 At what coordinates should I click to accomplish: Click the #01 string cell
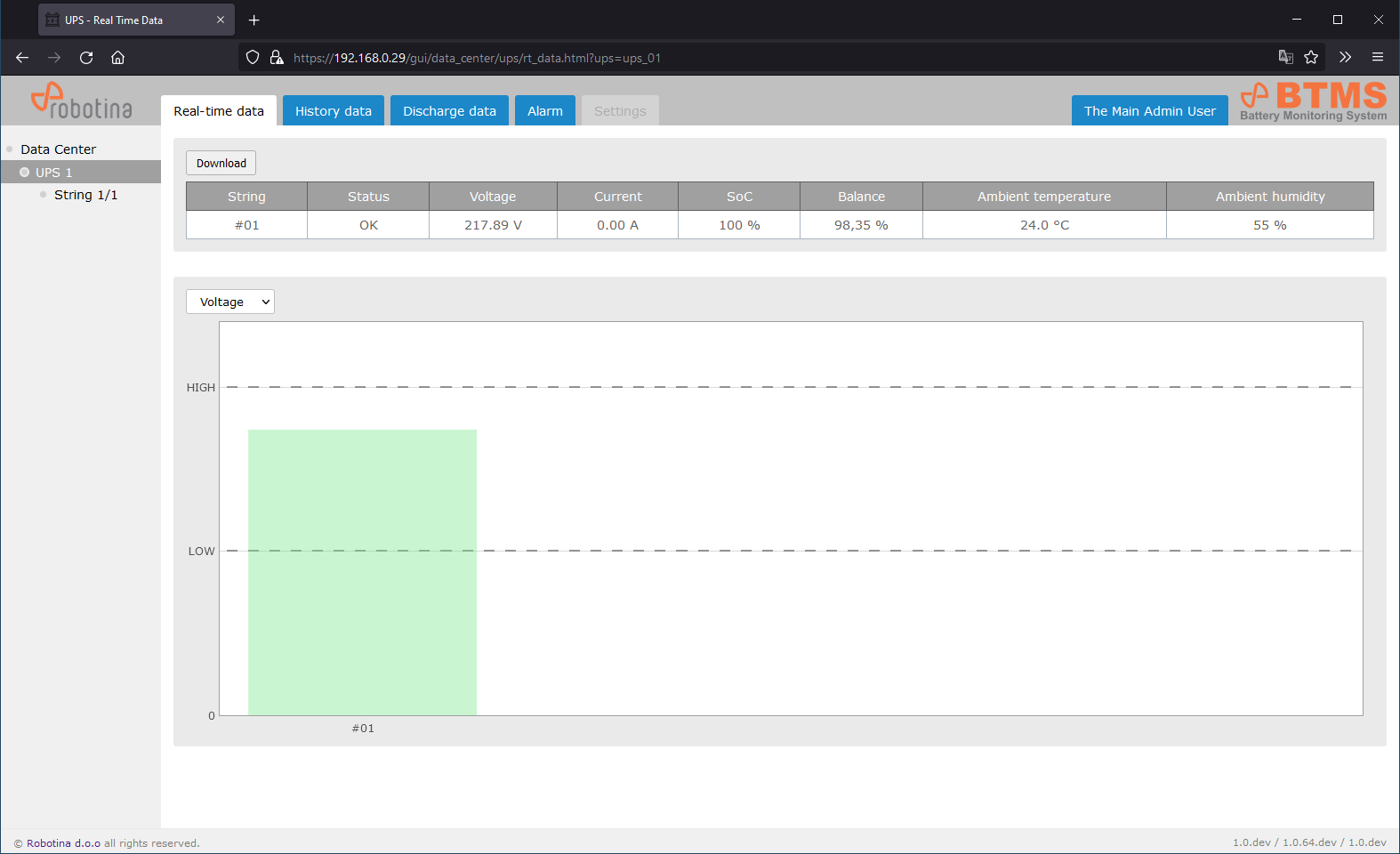(246, 225)
